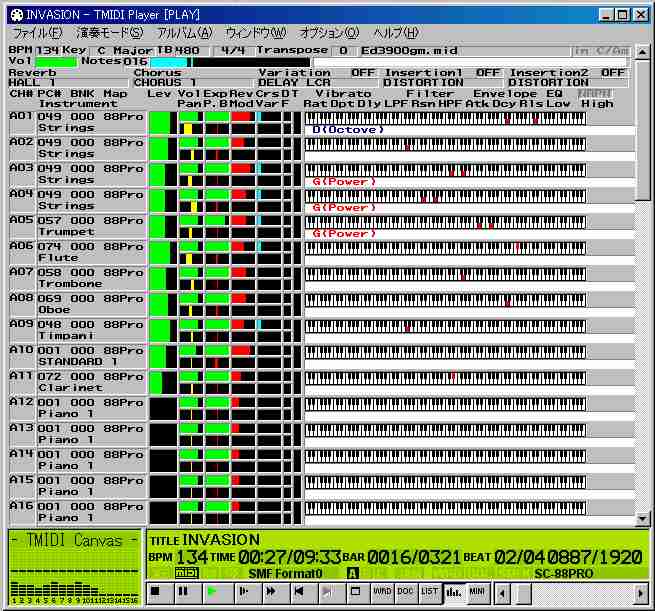Pause the playing MIDI song
The height and width of the screenshot is (611, 655).
(x=183, y=592)
